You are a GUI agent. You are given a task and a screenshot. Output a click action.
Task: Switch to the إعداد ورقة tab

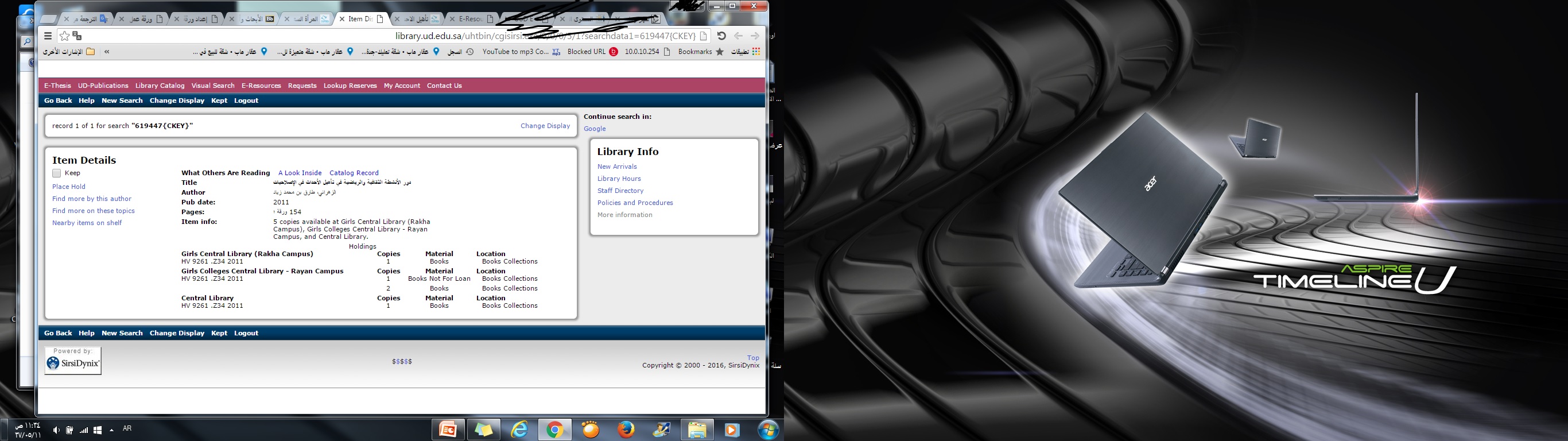tap(196, 19)
